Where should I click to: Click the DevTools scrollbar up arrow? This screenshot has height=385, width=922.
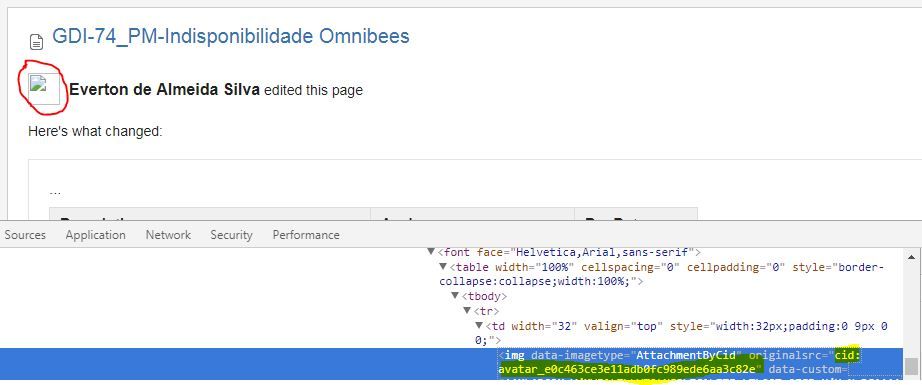click(x=911, y=257)
